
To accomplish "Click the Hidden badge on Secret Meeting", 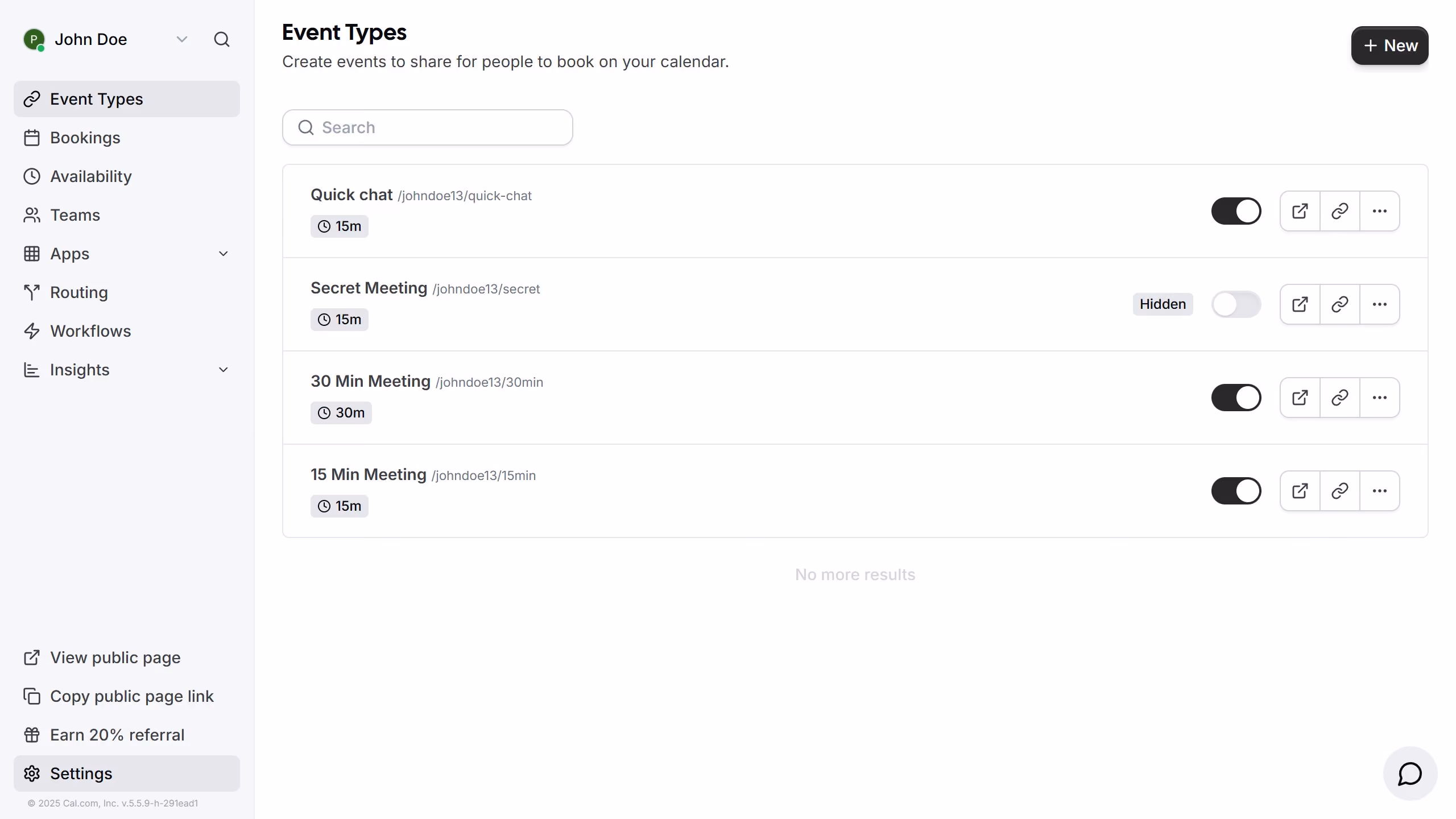I will [1163, 304].
